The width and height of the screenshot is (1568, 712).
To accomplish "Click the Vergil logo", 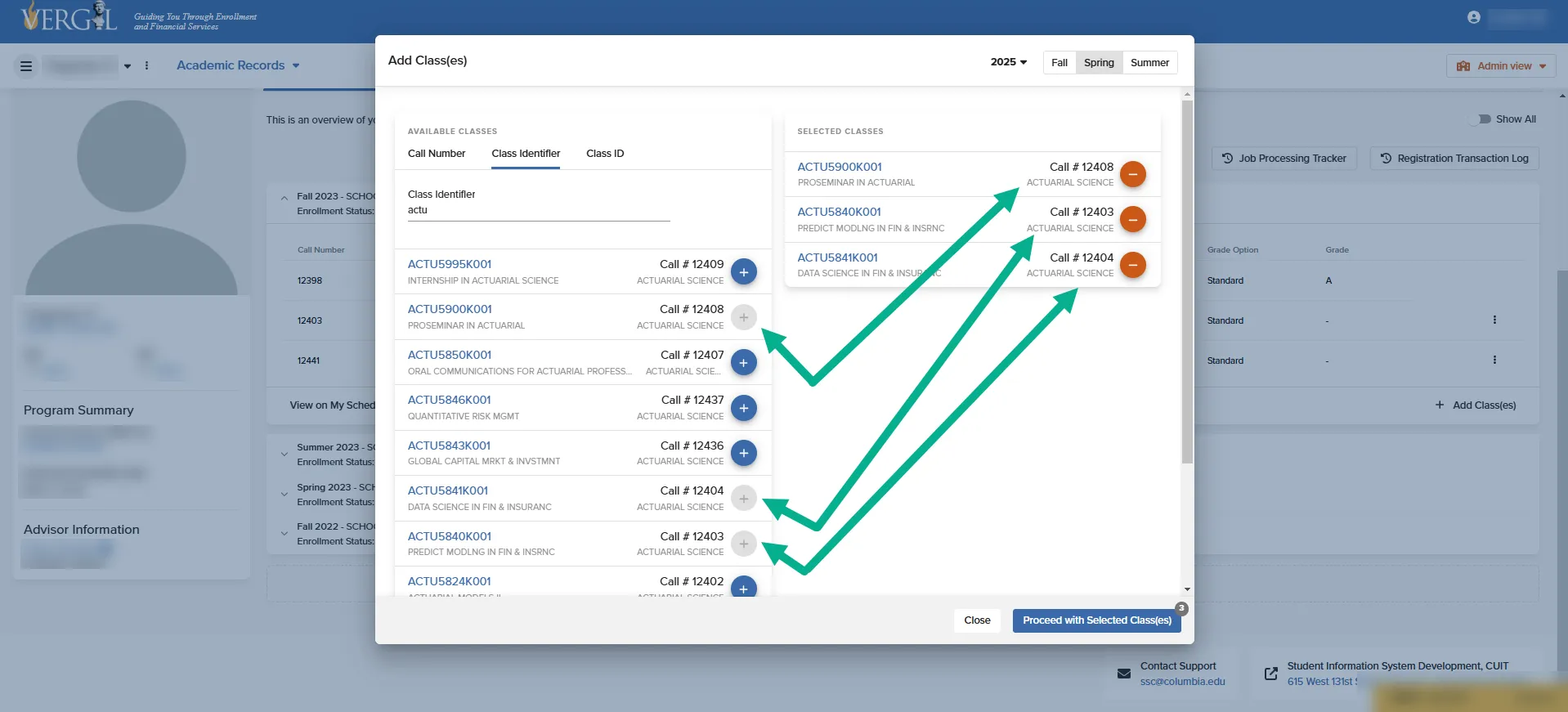I will [x=69, y=16].
